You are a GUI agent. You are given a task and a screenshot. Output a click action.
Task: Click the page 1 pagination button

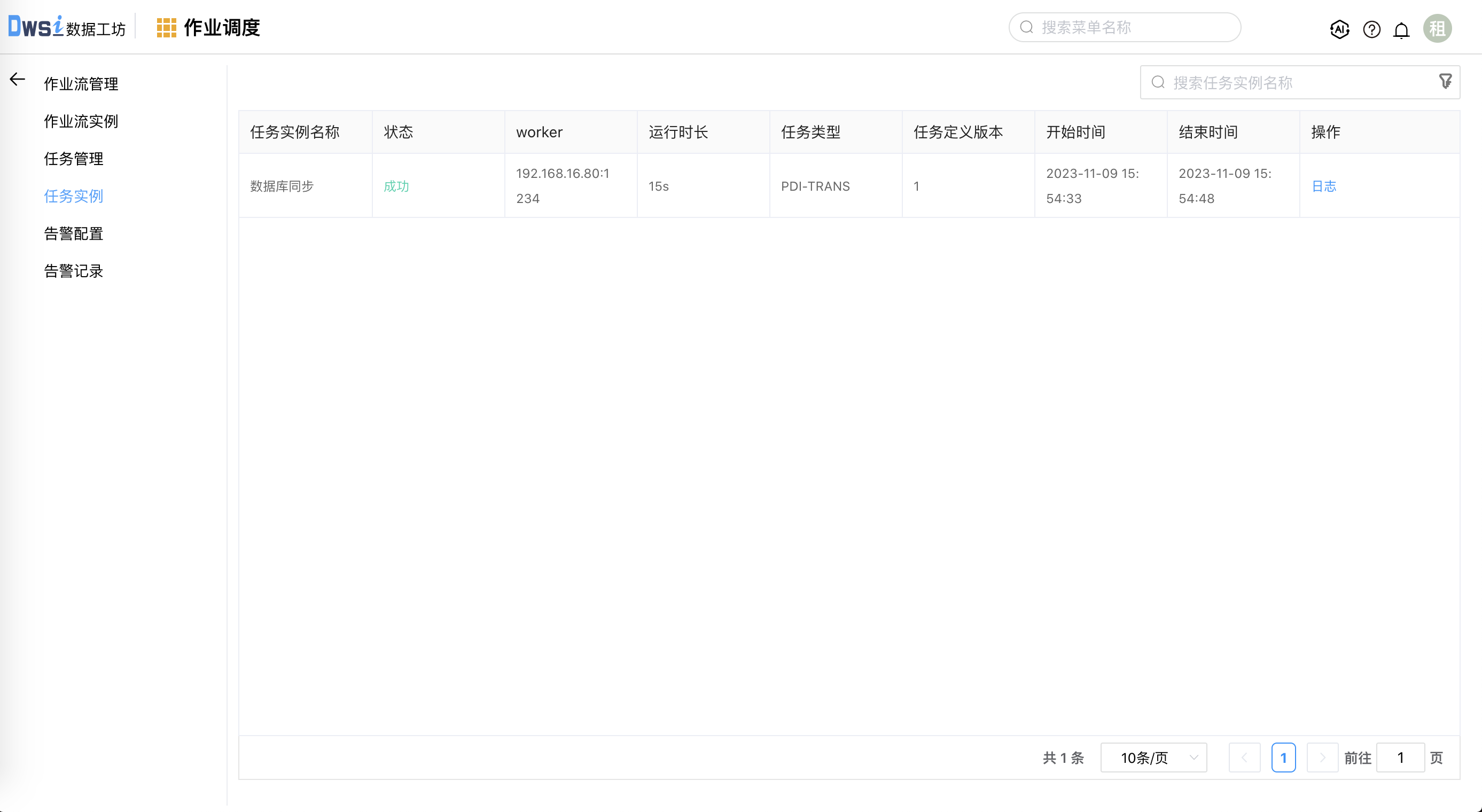(1284, 758)
